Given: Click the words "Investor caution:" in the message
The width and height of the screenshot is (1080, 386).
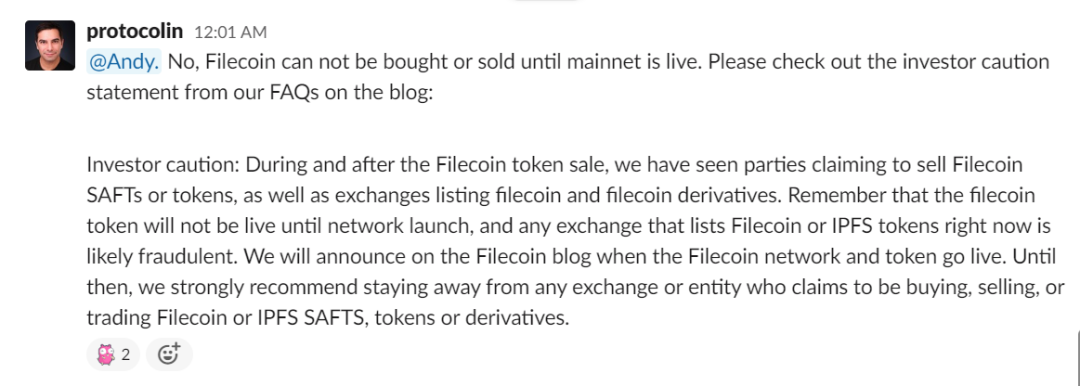Looking at the screenshot, I should [163, 166].
